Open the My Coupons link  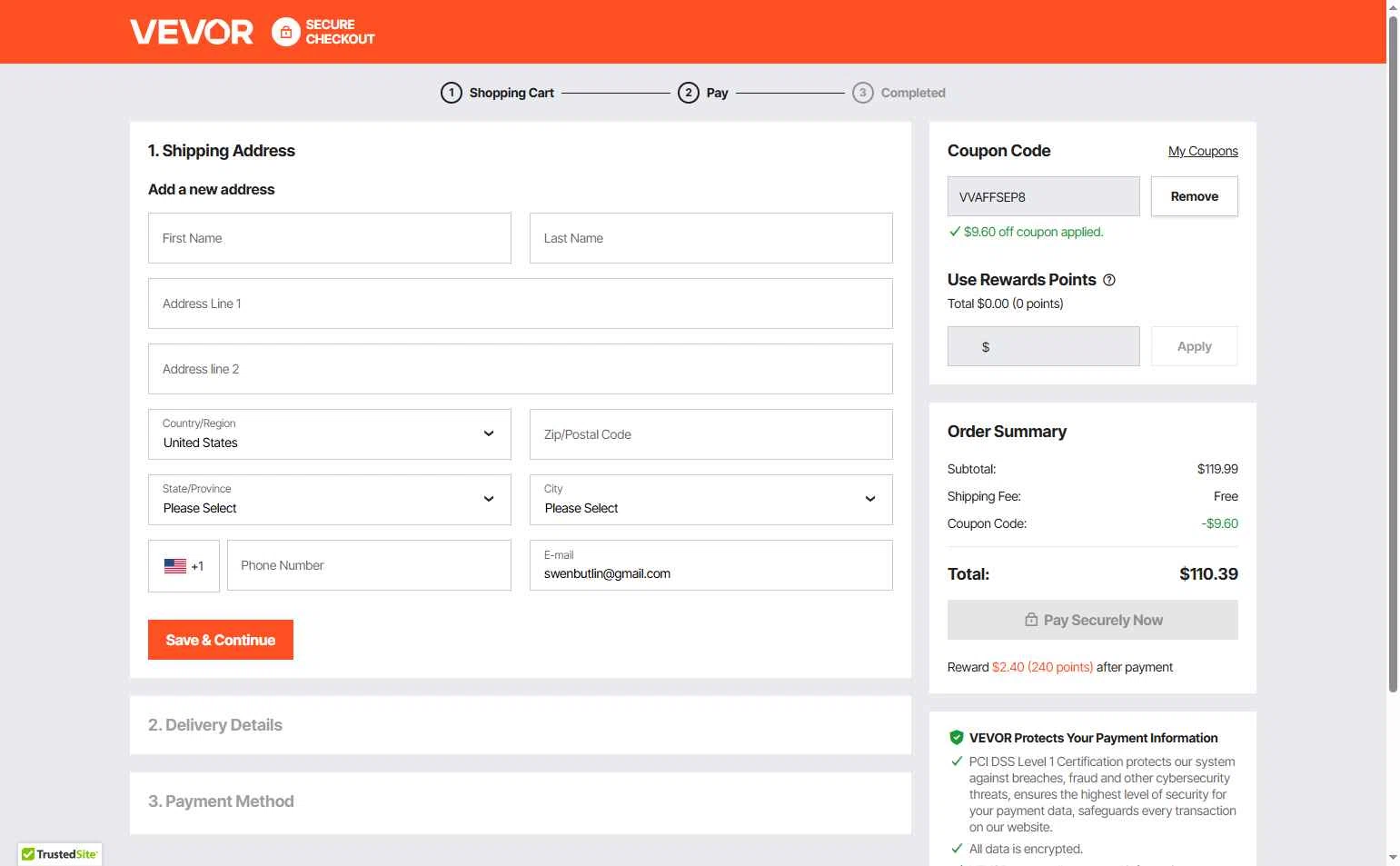pos(1203,151)
